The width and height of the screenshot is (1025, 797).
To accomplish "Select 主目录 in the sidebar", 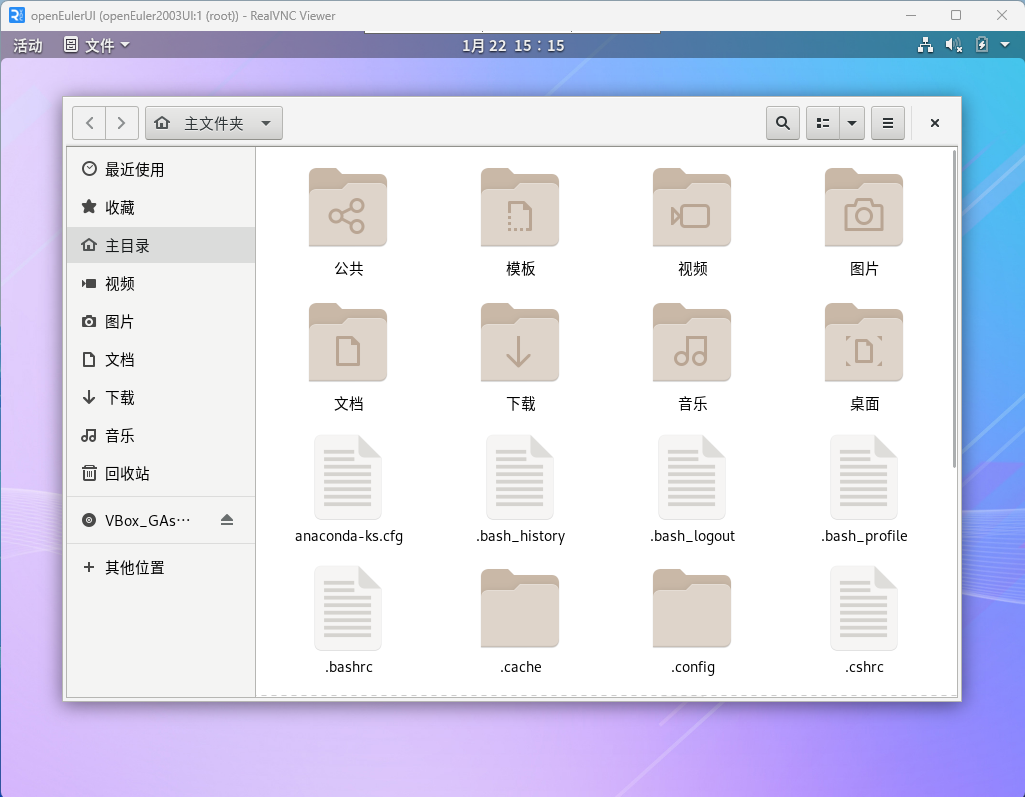I will (x=161, y=245).
